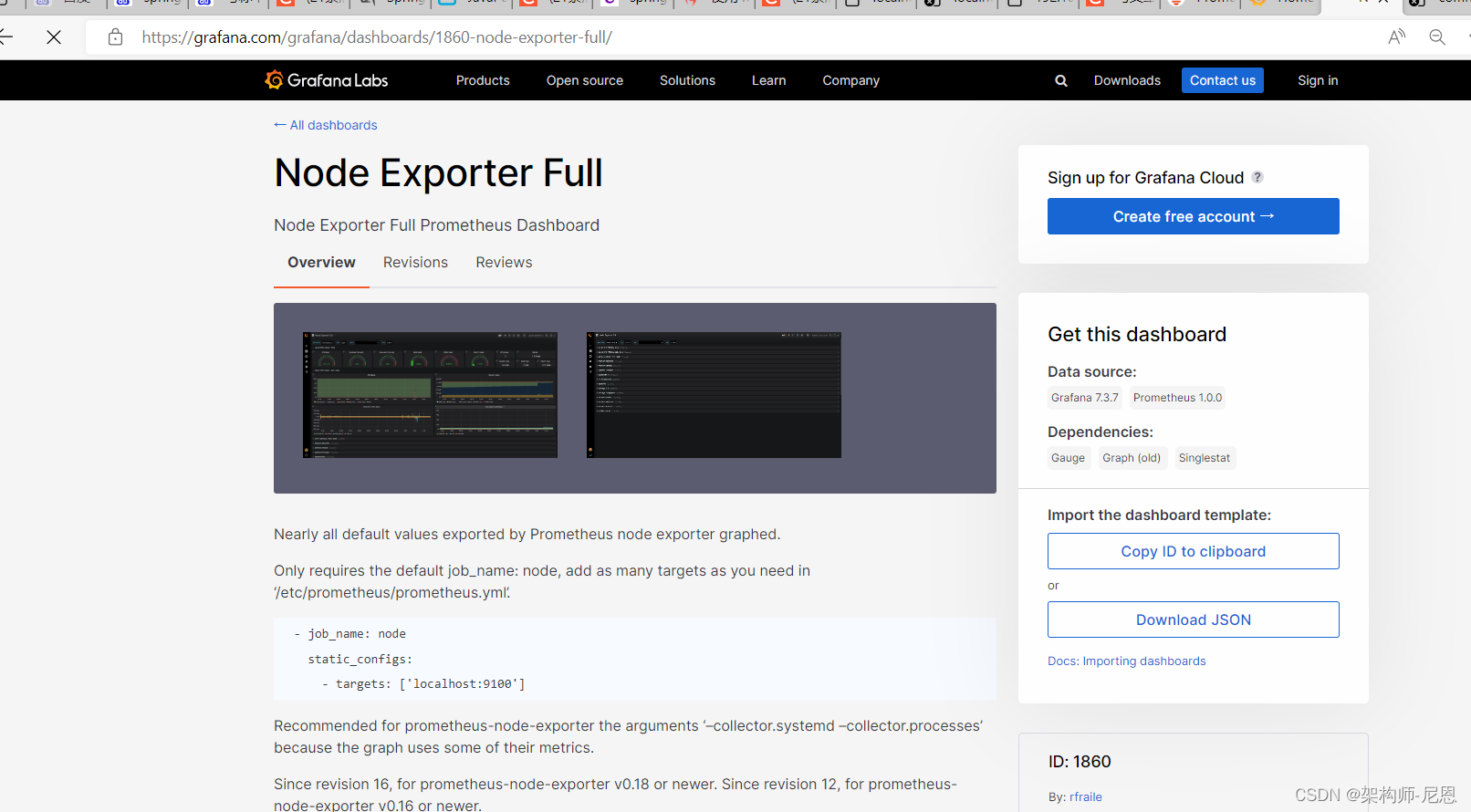The width and height of the screenshot is (1471, 812).
Task: Click the question mark help icon beside Grafana Cloud
Action: coord(1257,177)
